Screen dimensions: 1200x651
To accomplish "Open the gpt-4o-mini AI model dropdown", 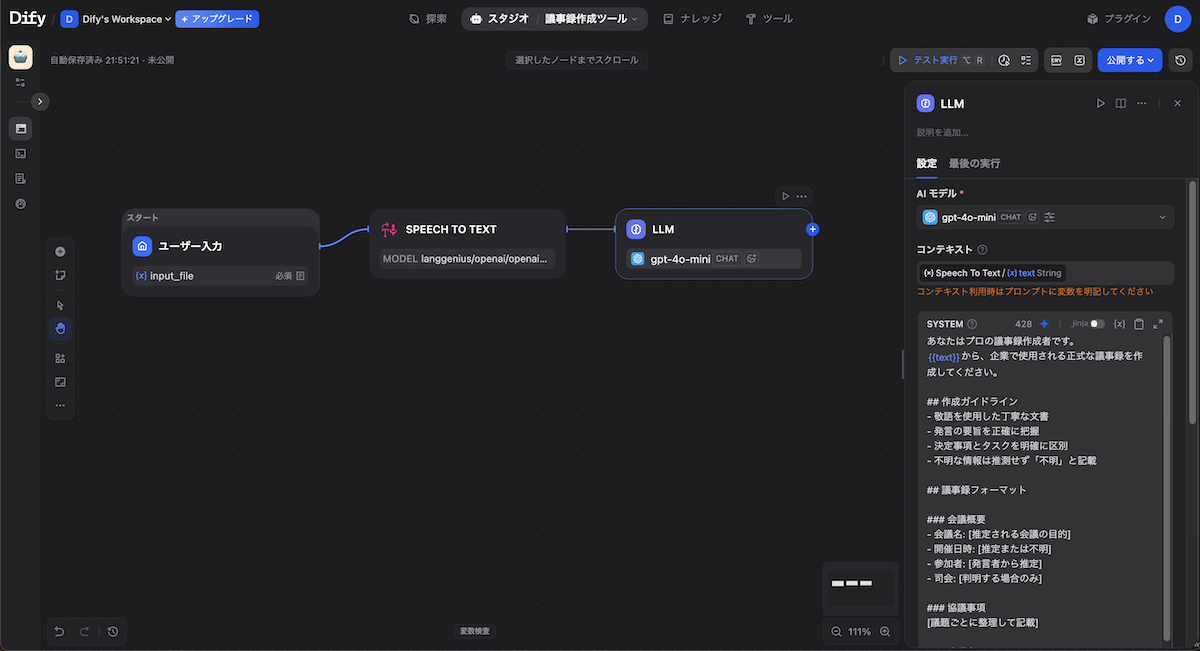I will 1045,217.
